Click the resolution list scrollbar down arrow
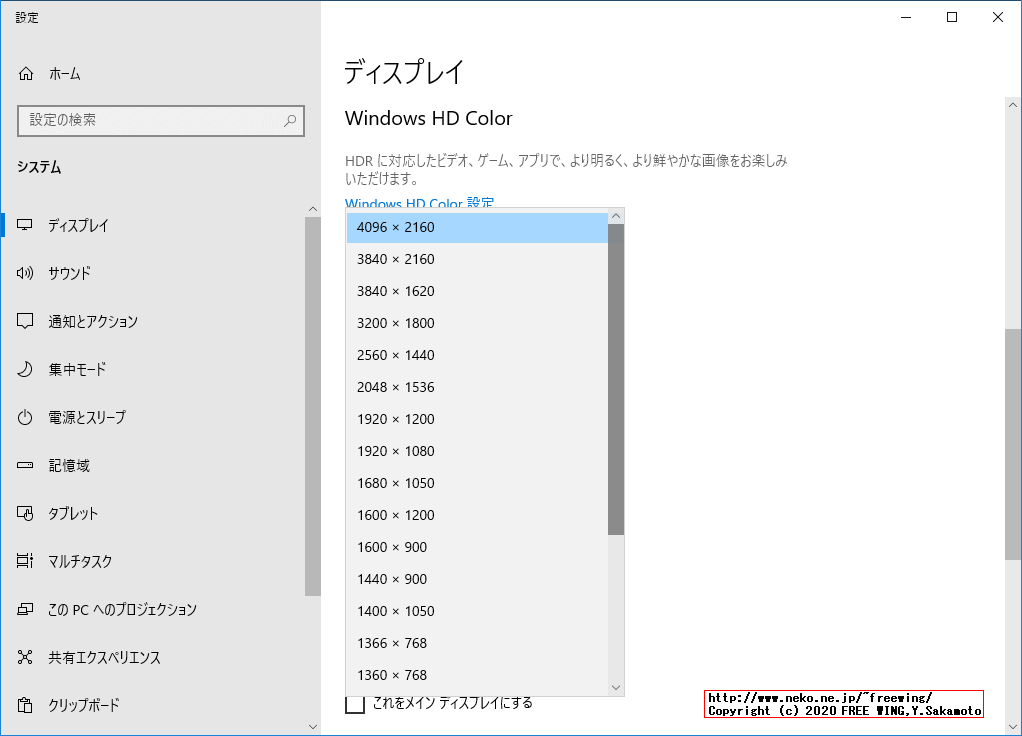Screen dimensions: 1022x736 615,687
